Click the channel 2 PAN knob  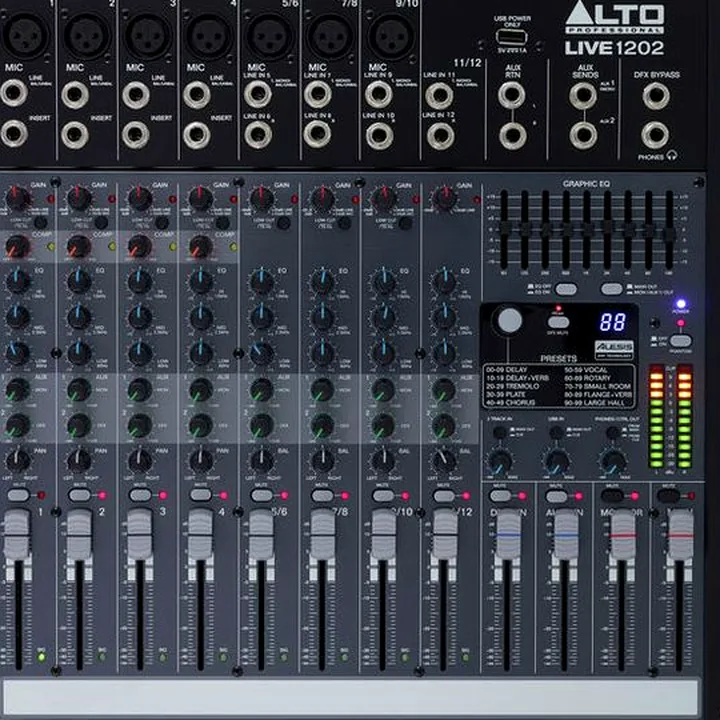click(x=79, y=461)
